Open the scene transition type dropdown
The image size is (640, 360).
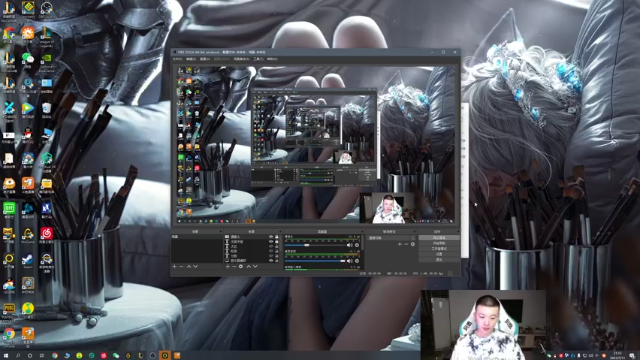pos(392,238)
